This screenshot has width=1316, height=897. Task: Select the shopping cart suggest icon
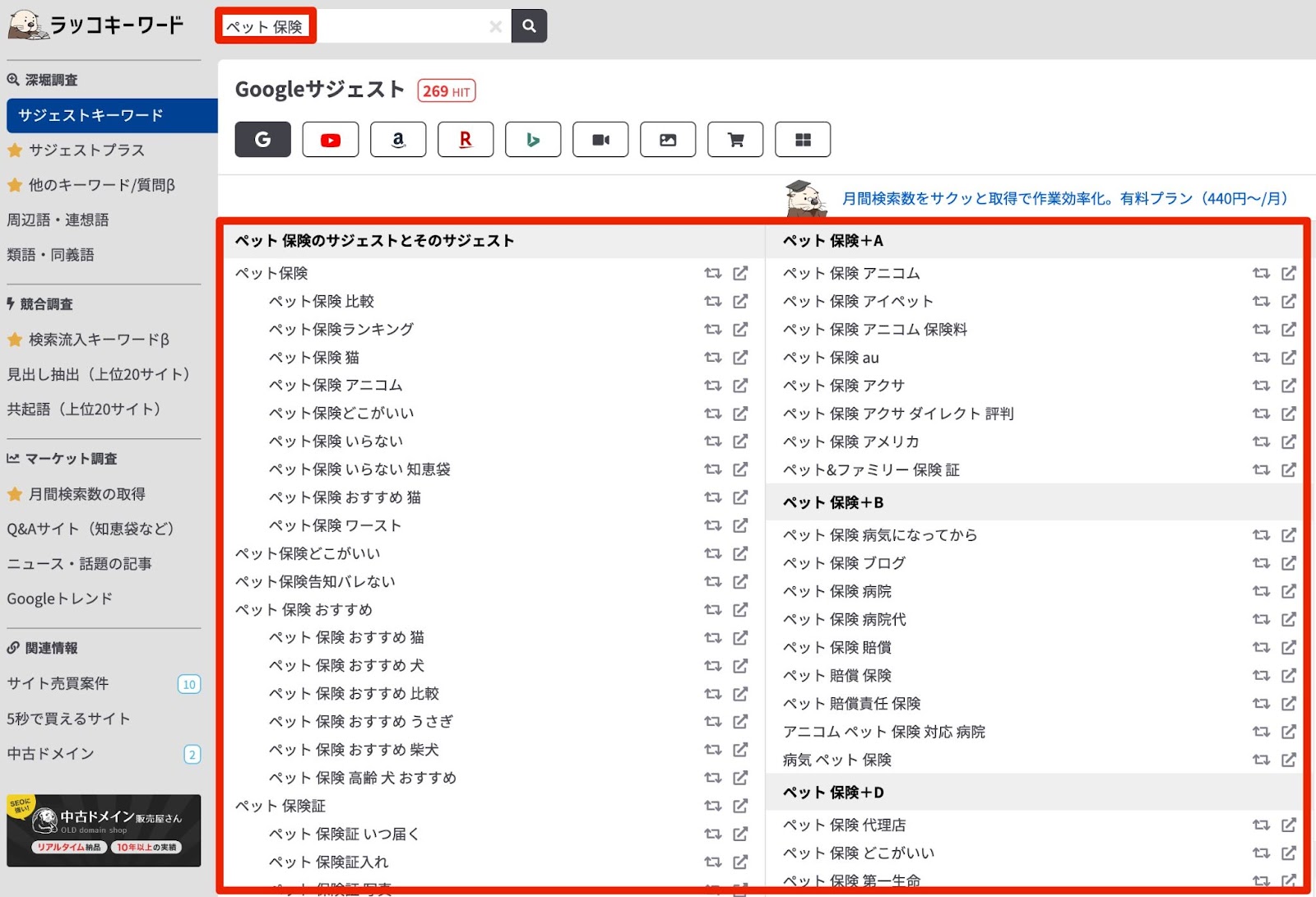735,140
